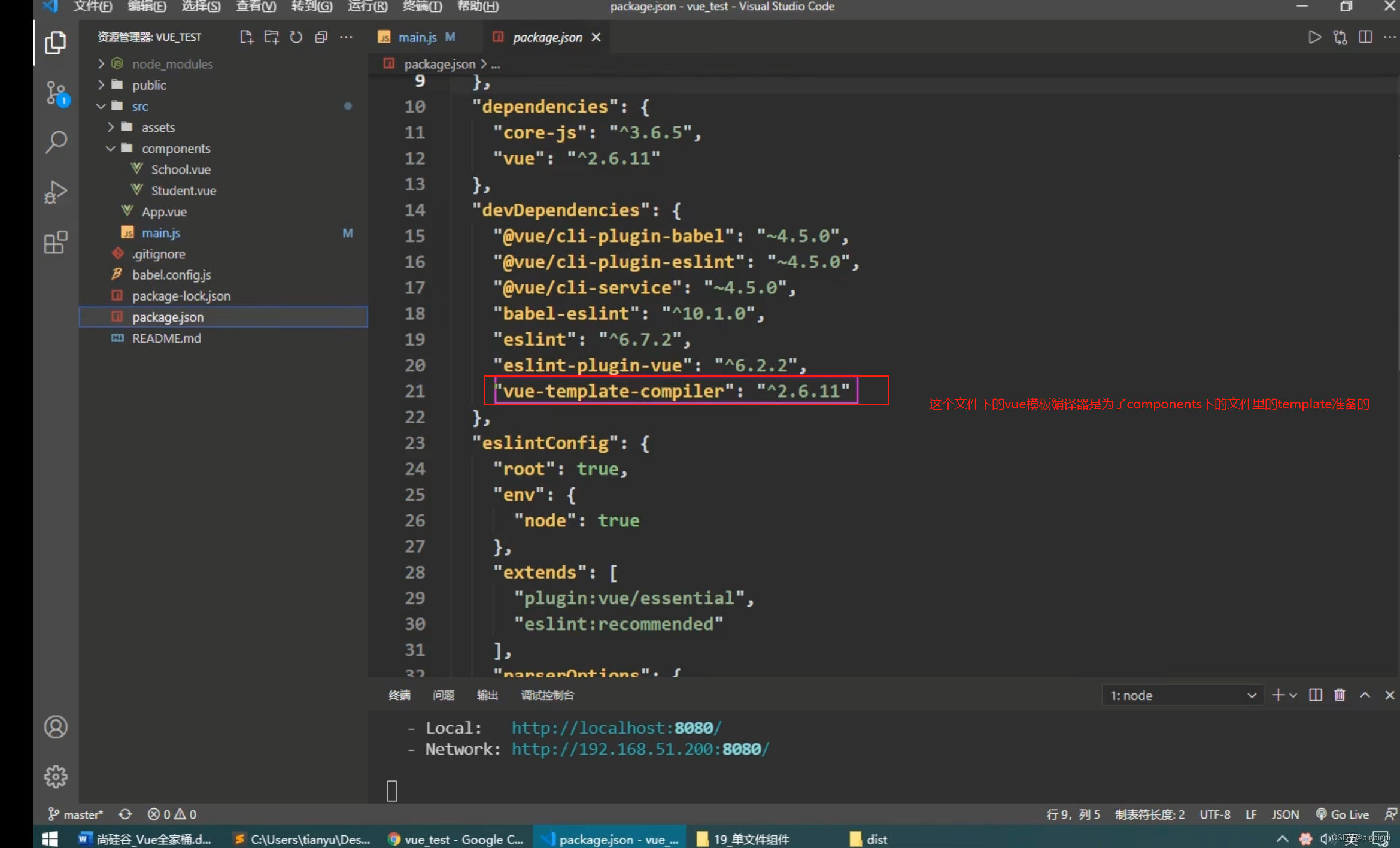Switch to the 问题 panel tab

444,695
